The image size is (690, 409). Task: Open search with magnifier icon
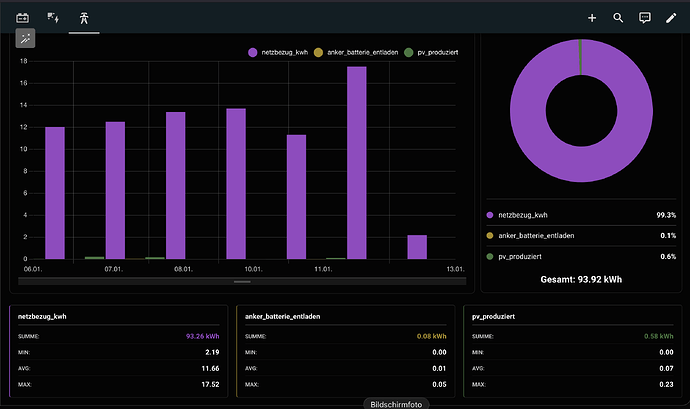pyautogui.click(x=618, y=18)
